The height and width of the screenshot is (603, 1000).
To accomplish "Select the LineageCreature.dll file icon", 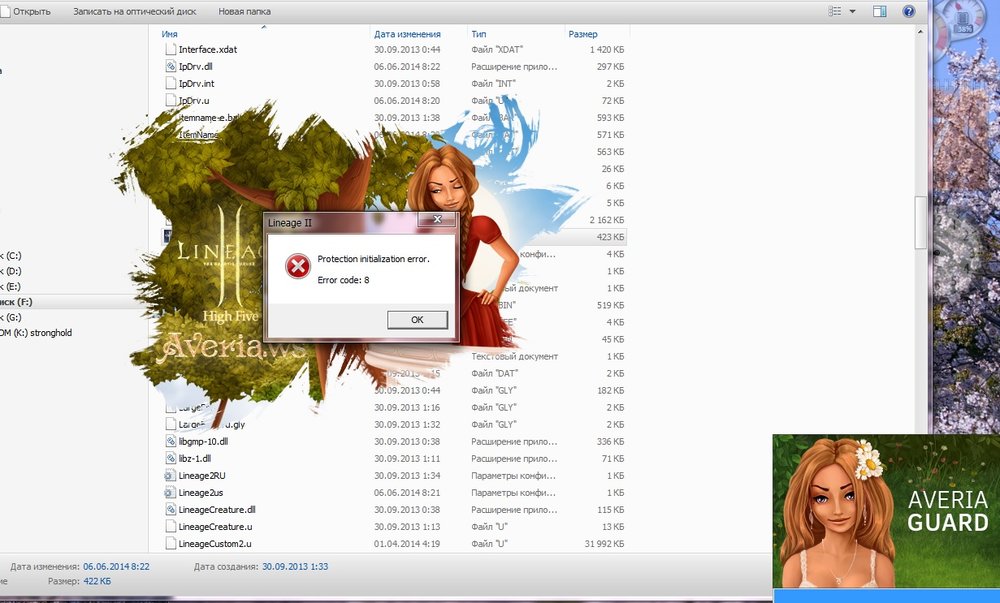I will point(170,509).
